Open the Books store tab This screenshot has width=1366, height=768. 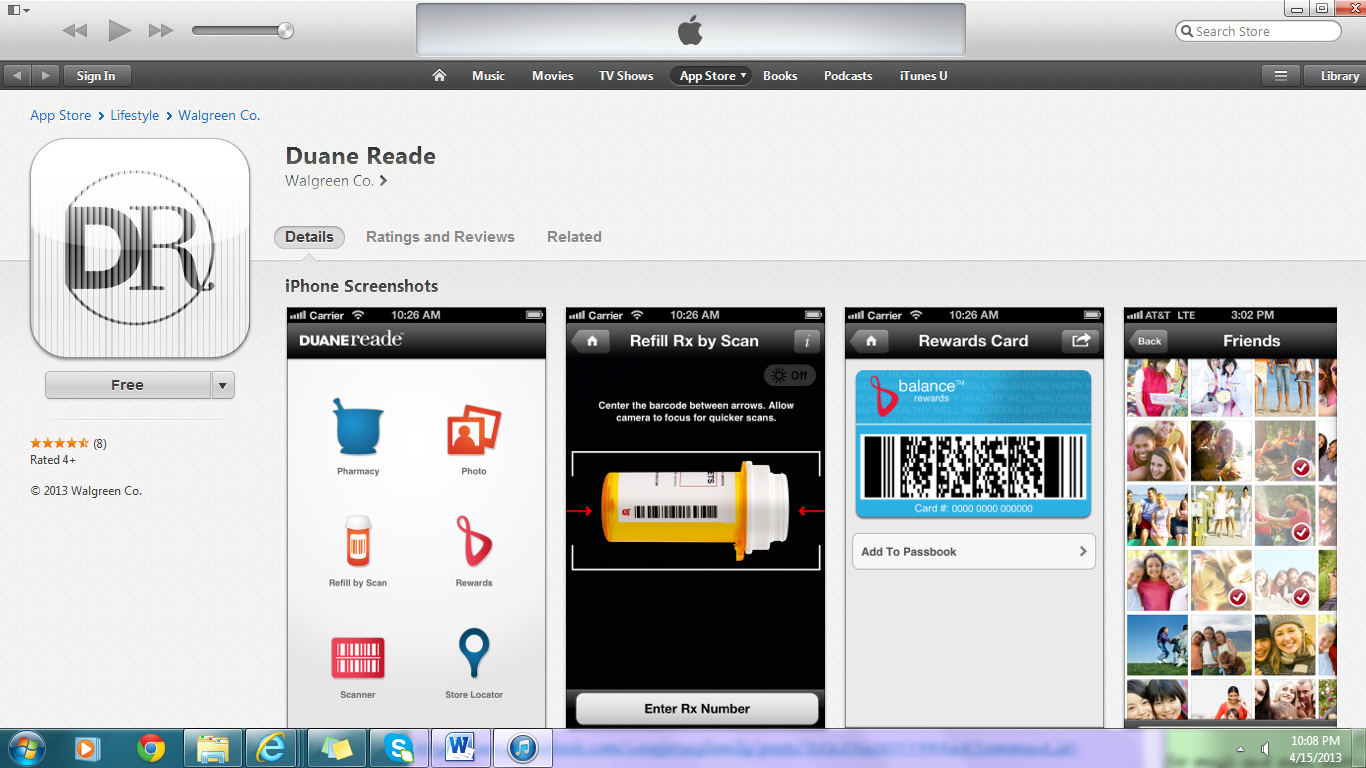[780, 76]
